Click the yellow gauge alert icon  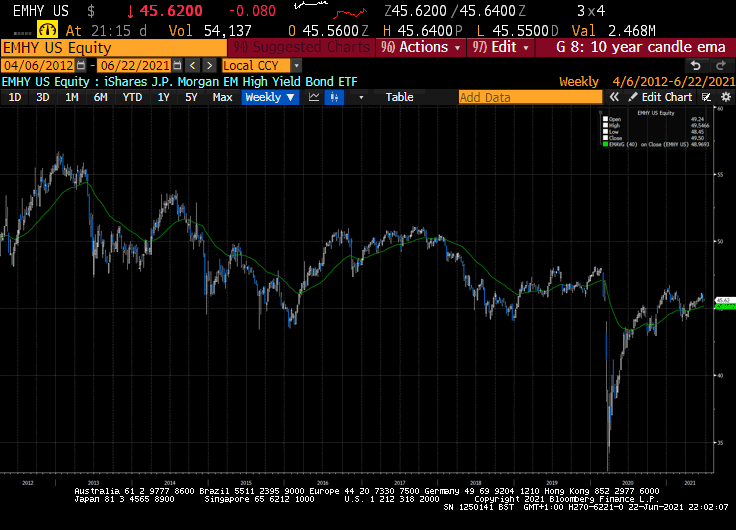47,30
